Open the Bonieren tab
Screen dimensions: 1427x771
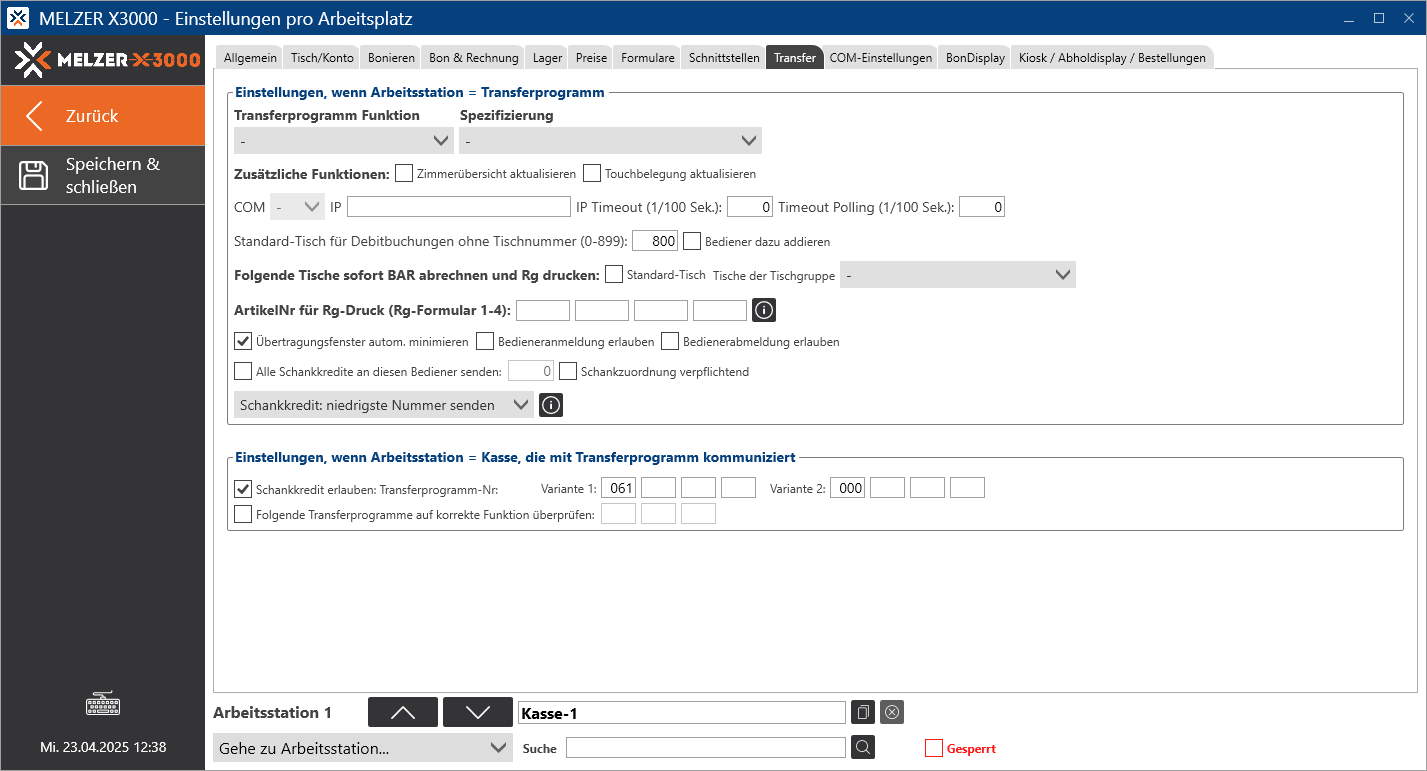coord(391,58)
